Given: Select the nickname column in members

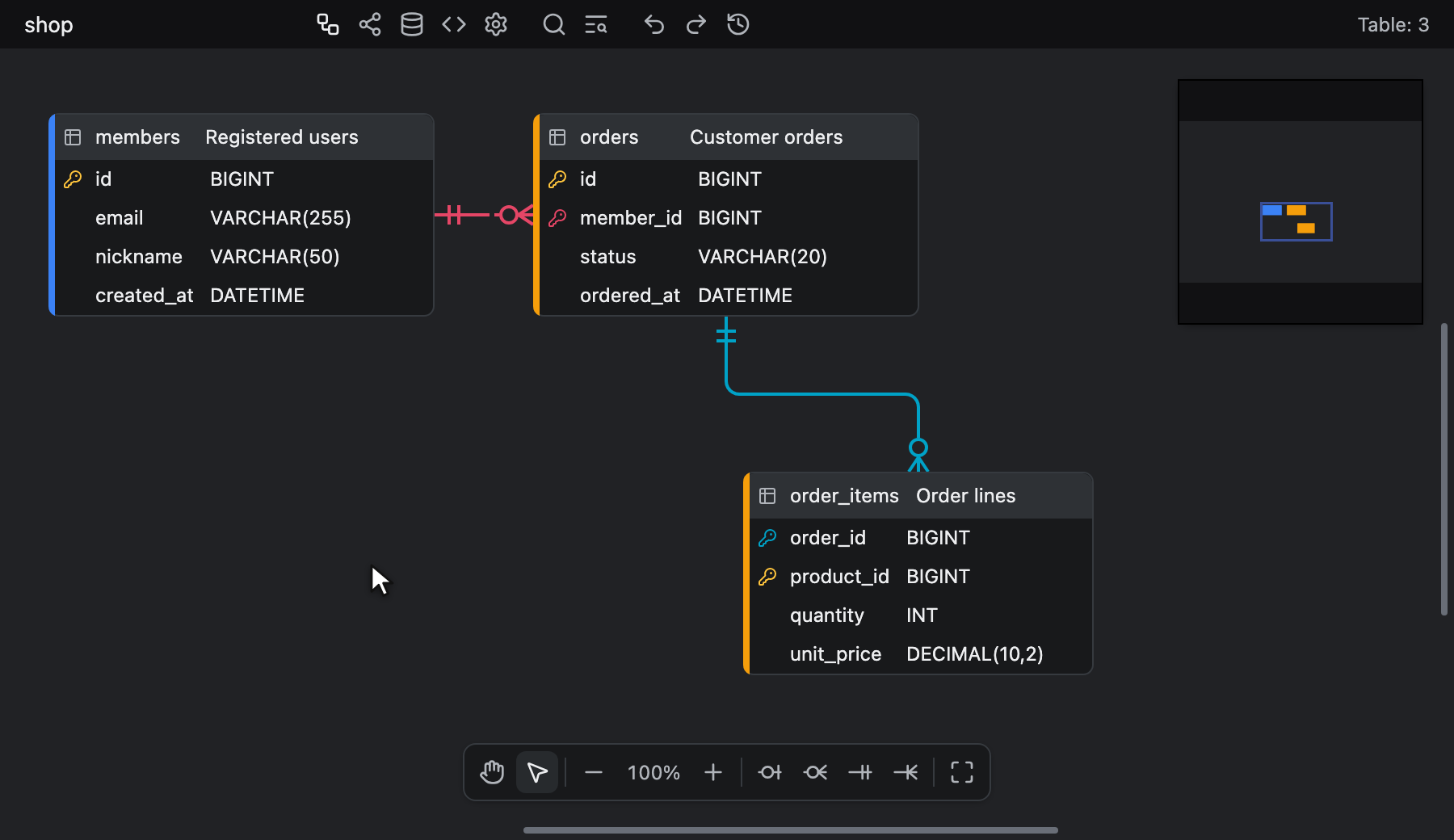Looking at the screenshot, I should (244, 257).
